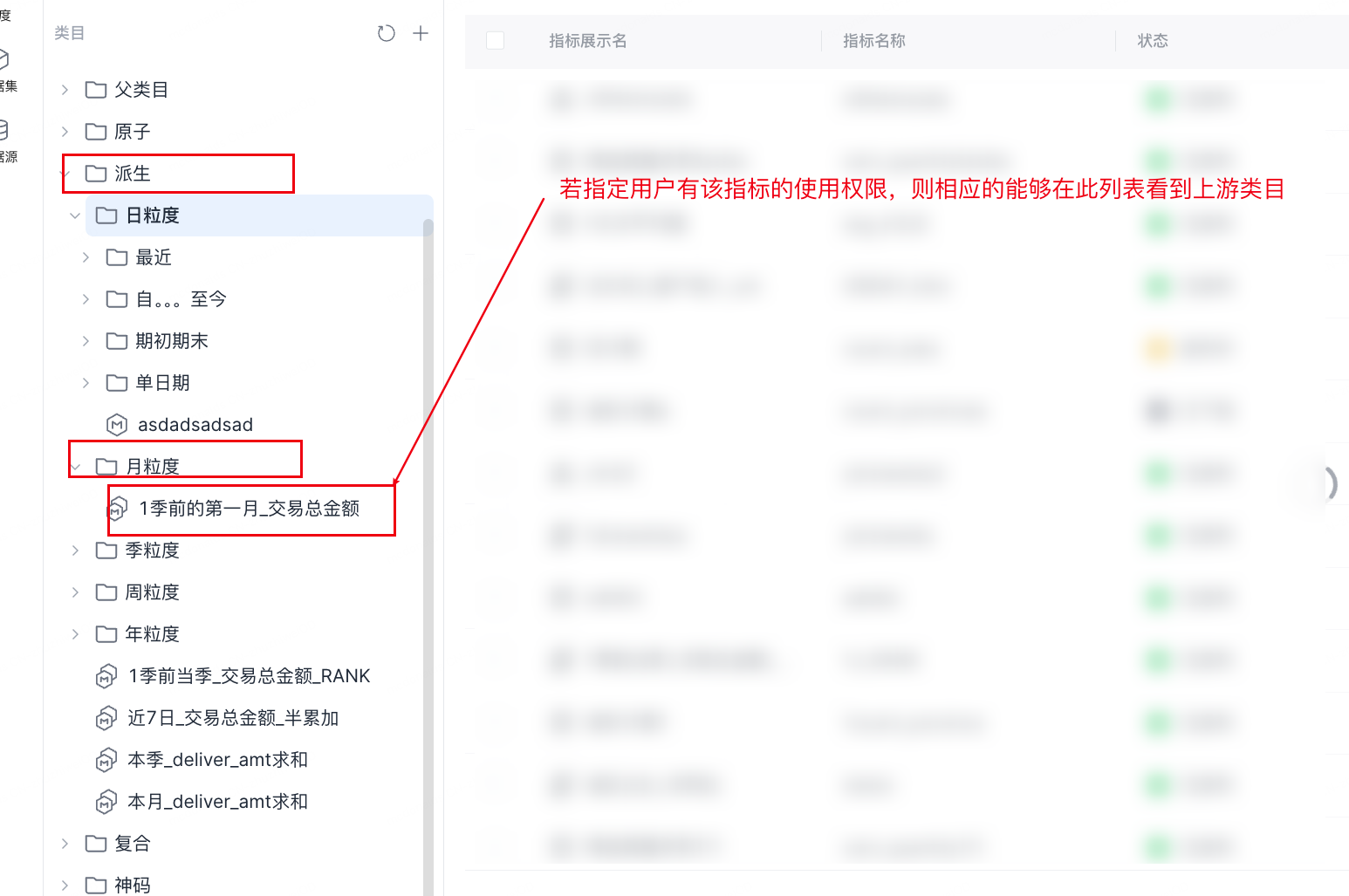The height and width of the screenshot is (896, 1349).
Task: Click icon for 本季_deliver_amt求和
Action: [x=106, y=760]
